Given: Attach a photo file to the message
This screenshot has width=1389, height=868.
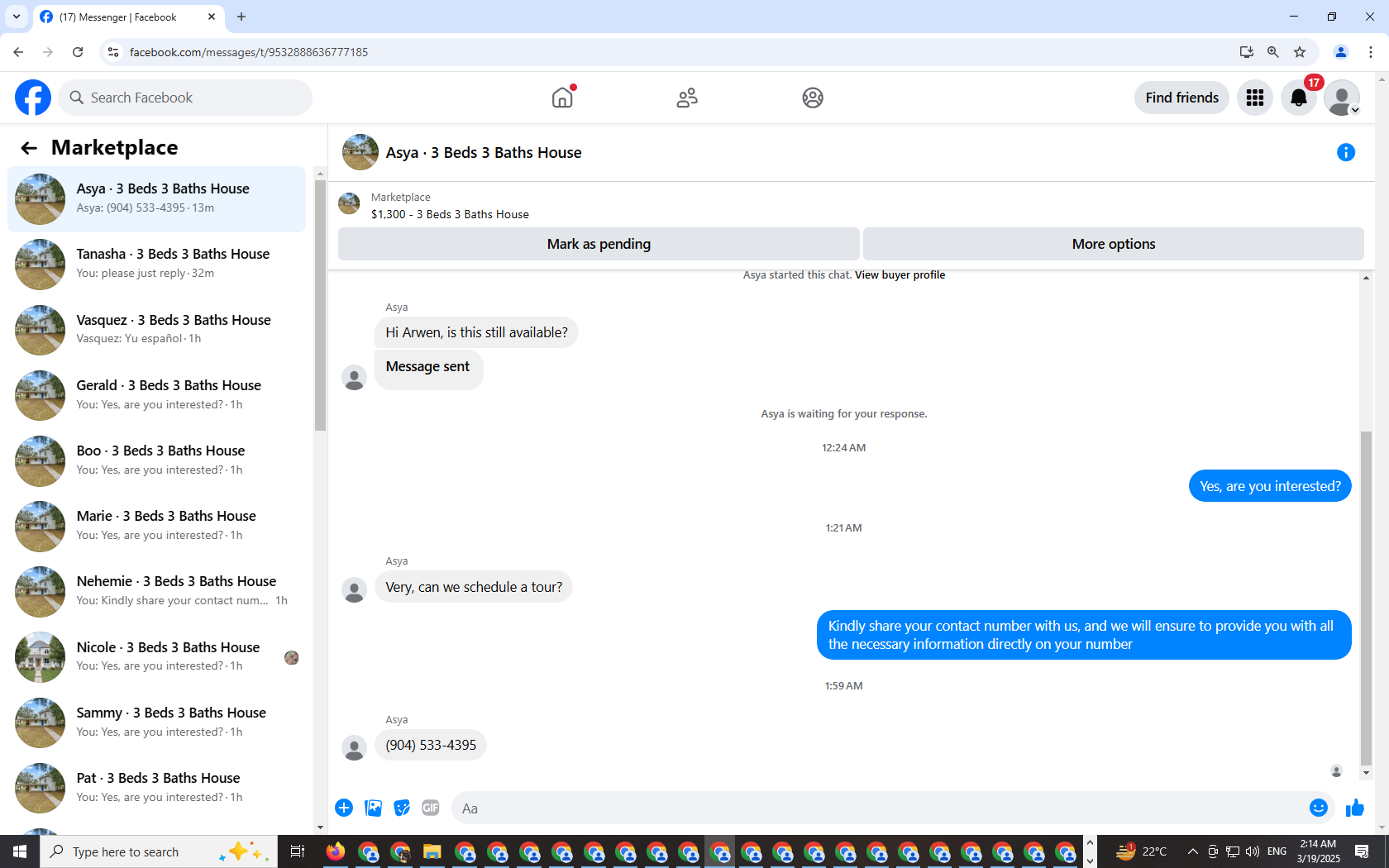Looking at the screenshot, I should pos(374,808).
